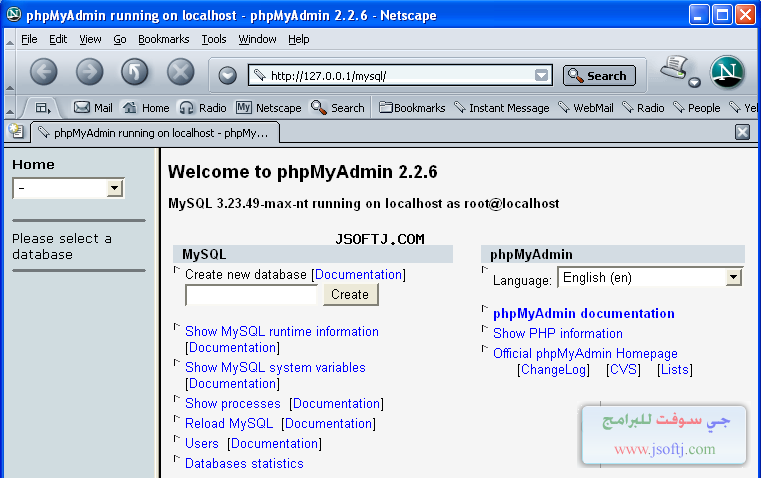
Task: Collapse the navigation toolbar grippy
Action: pyautogui.click(x=10, y=73)
